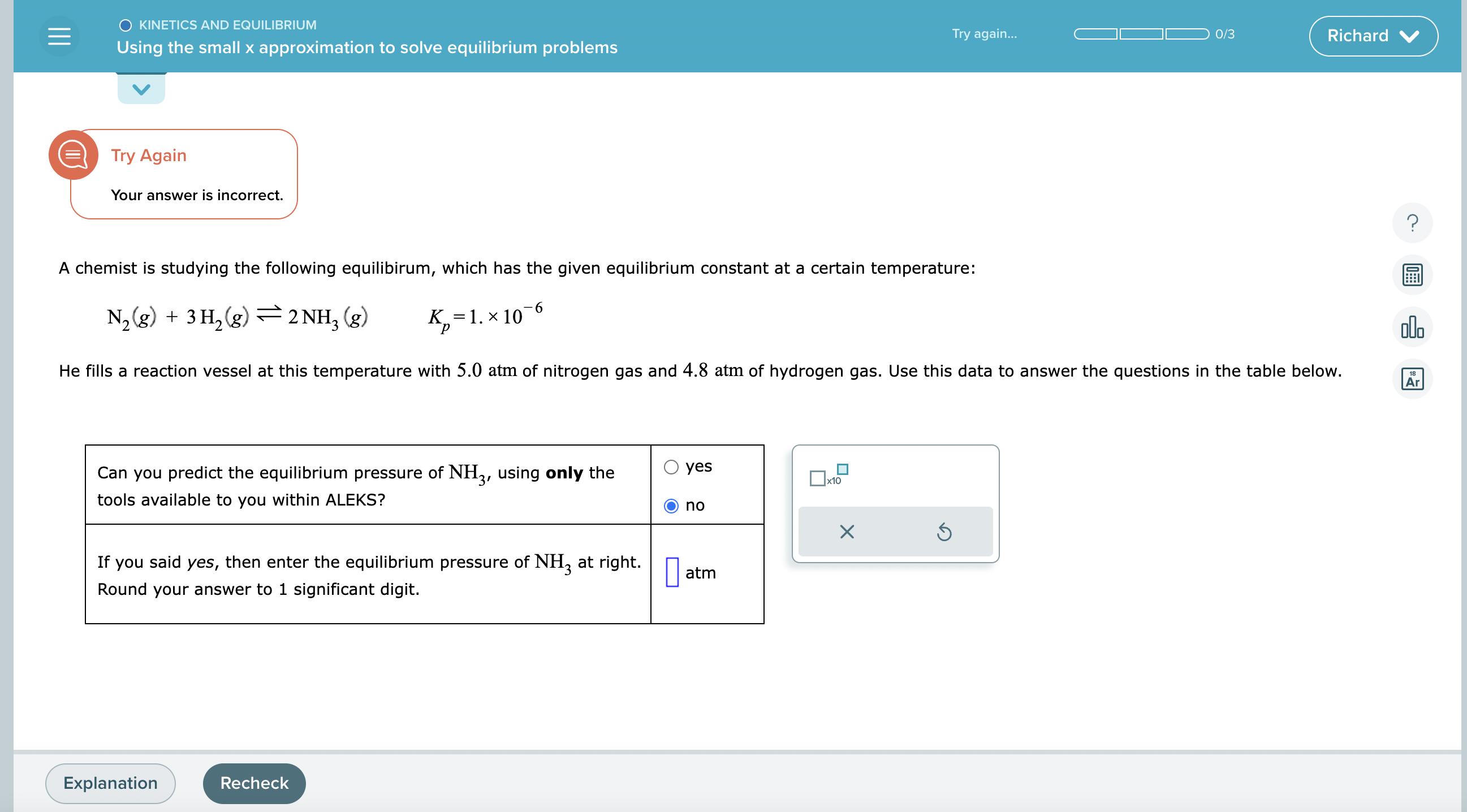
Task: Open the Explanation button
Action: pyautogui.click(x=110, y=783)
